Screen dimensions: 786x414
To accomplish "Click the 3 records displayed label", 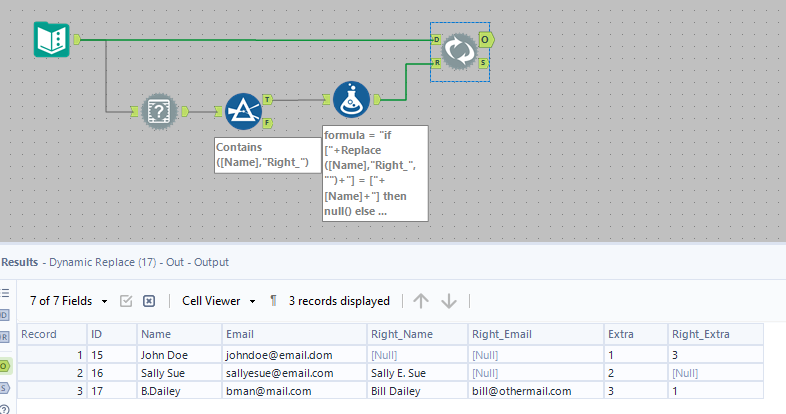I will [x=339, y=301].
